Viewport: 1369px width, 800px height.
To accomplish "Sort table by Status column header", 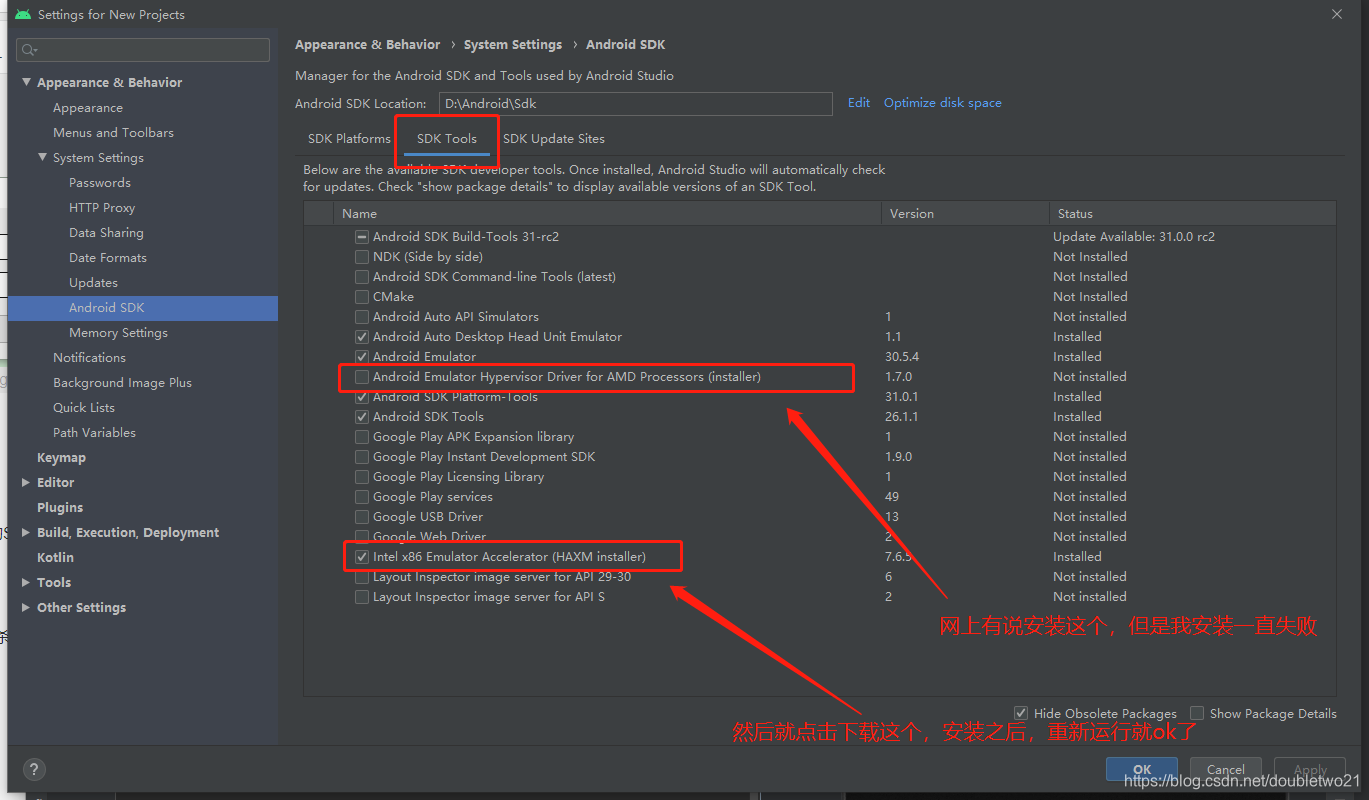I will (1192, 214).
